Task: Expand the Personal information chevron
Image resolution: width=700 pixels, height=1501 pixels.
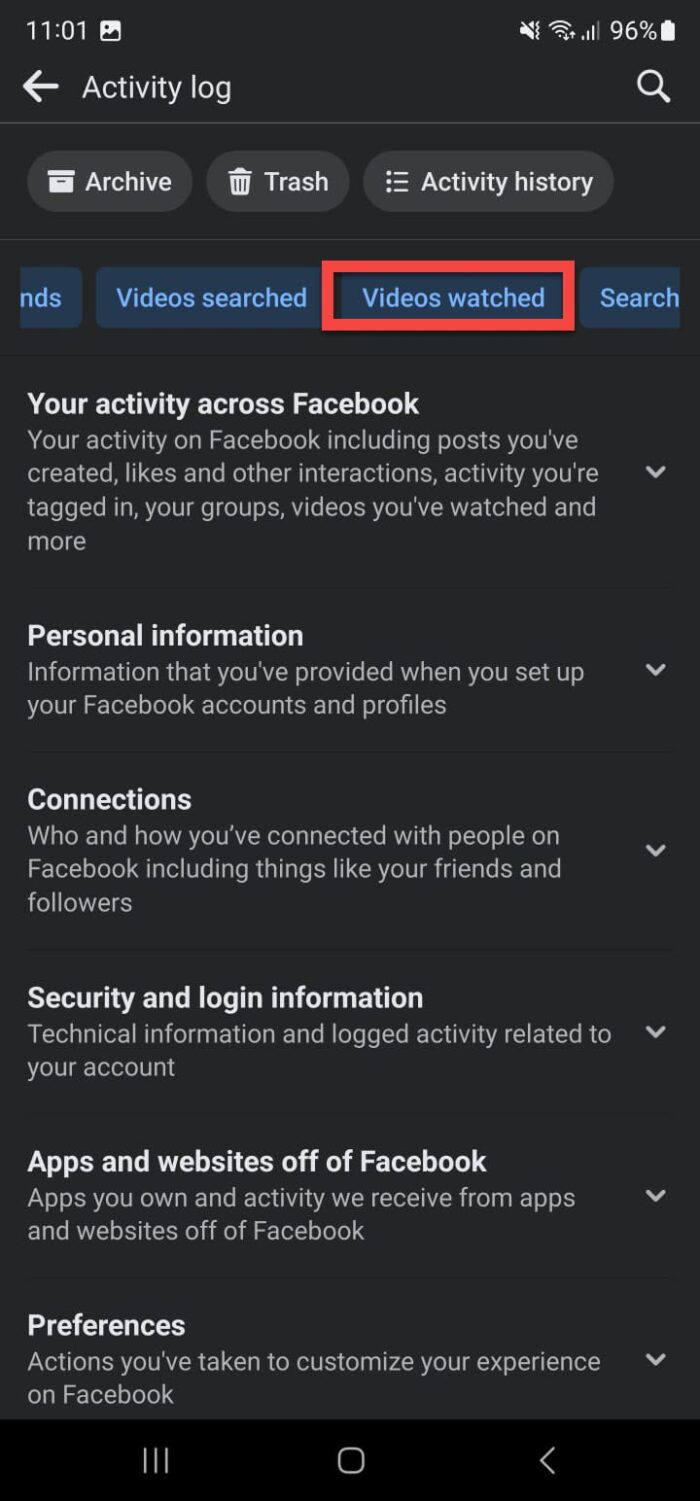Action: 655,670
